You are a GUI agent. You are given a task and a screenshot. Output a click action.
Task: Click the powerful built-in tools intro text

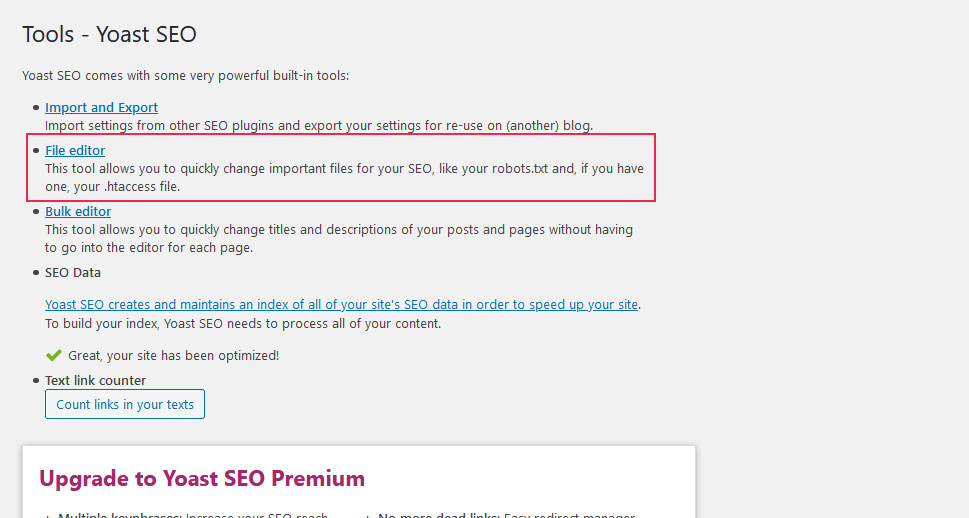[x=185, y=76]
